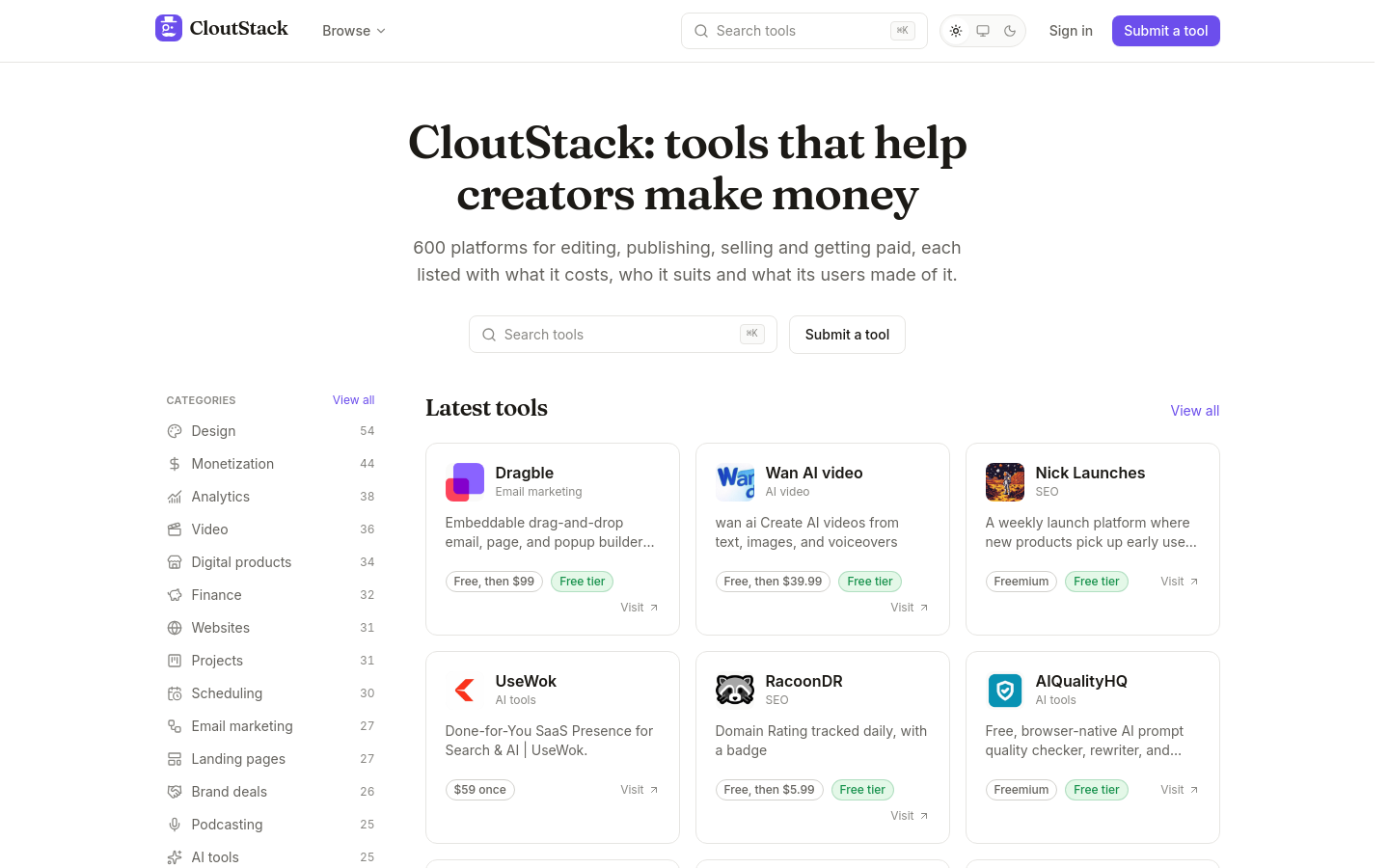This screenshot has height=868, width=1389.
Task: Open the Design category
Action: tap(270, 431)
